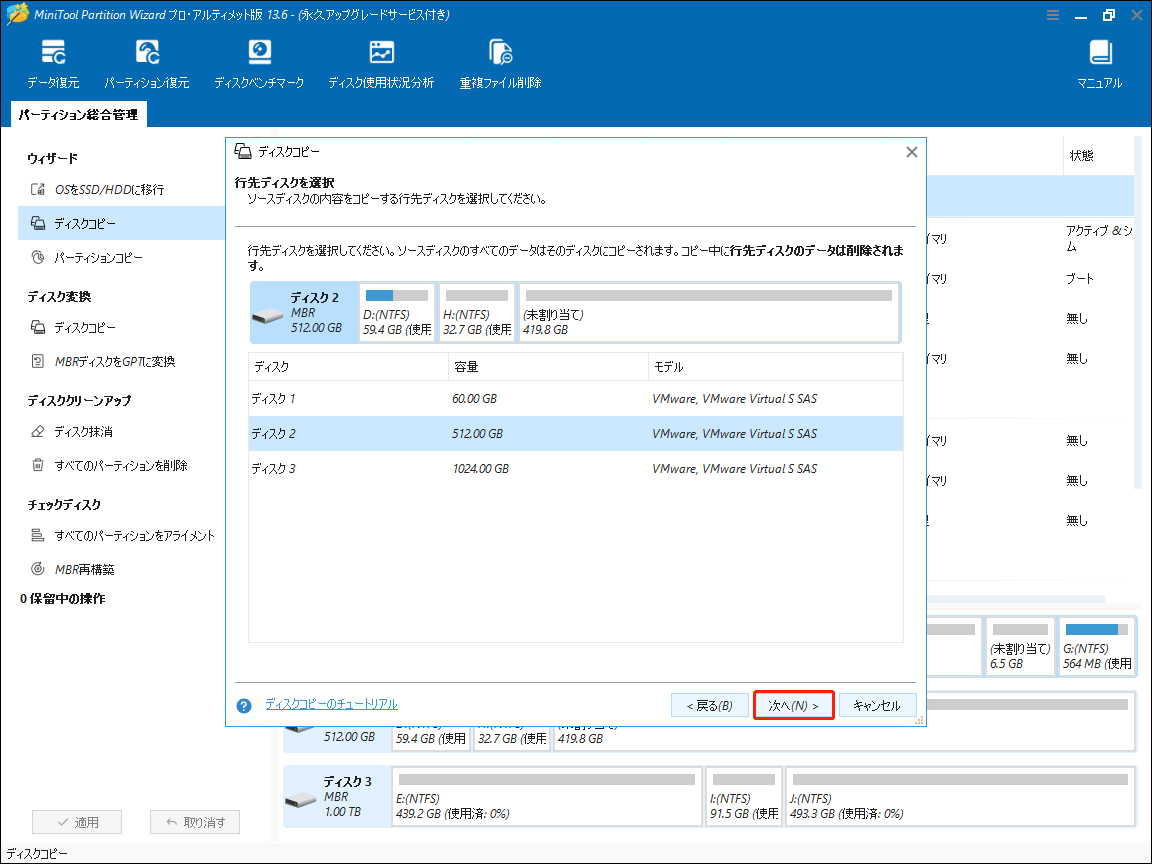Viewport: 1152px width, 864px height.
Task: Select 未割り当て 6.5 GB block
Action: point(1020,647)
